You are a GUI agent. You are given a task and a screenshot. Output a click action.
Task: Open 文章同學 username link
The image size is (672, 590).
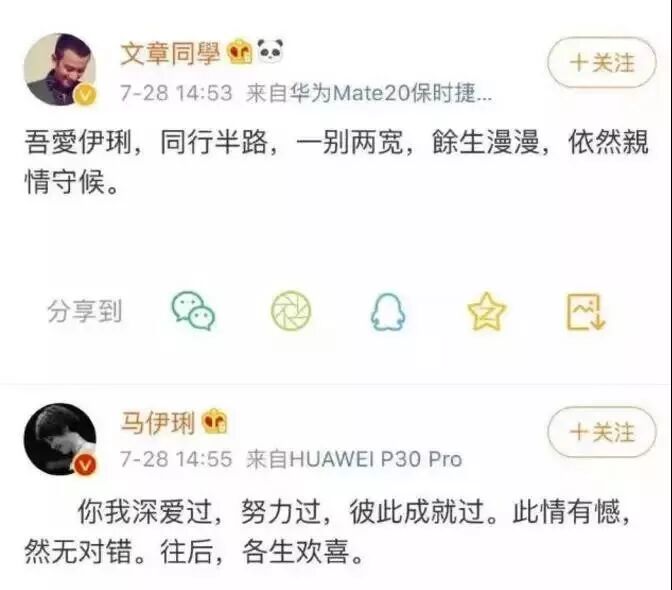click(170, 54)
